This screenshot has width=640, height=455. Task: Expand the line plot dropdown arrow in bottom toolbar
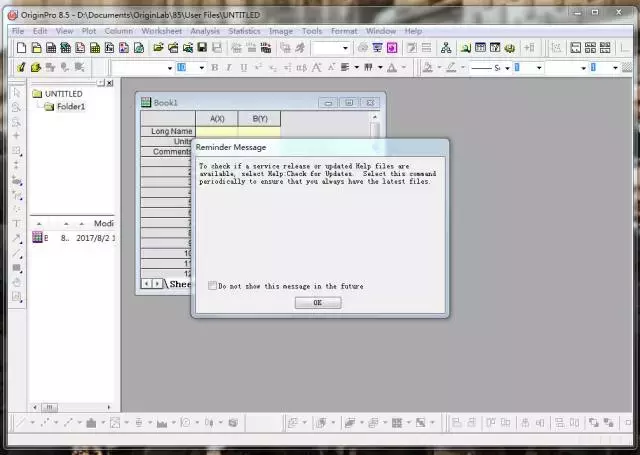point(32,423)
